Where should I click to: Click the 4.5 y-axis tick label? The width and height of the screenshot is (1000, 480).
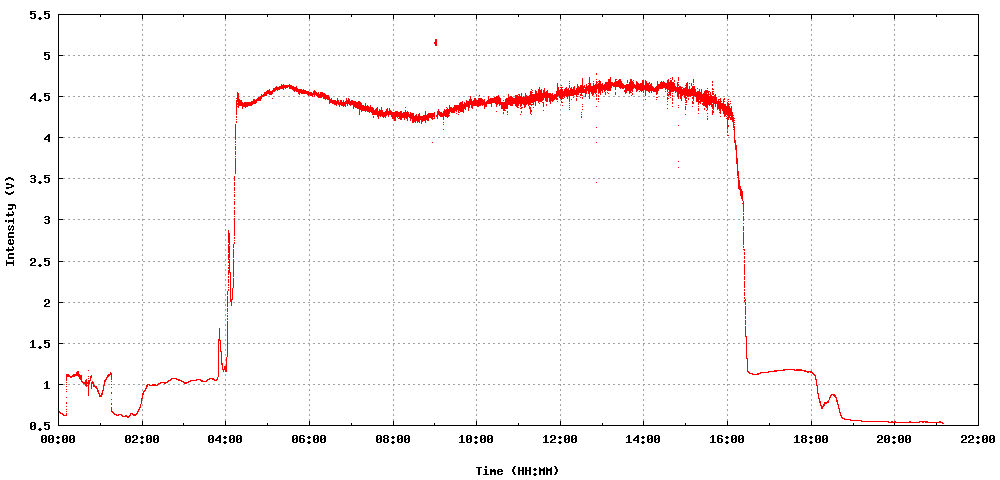pyautogui.click(x=40, y=97)
